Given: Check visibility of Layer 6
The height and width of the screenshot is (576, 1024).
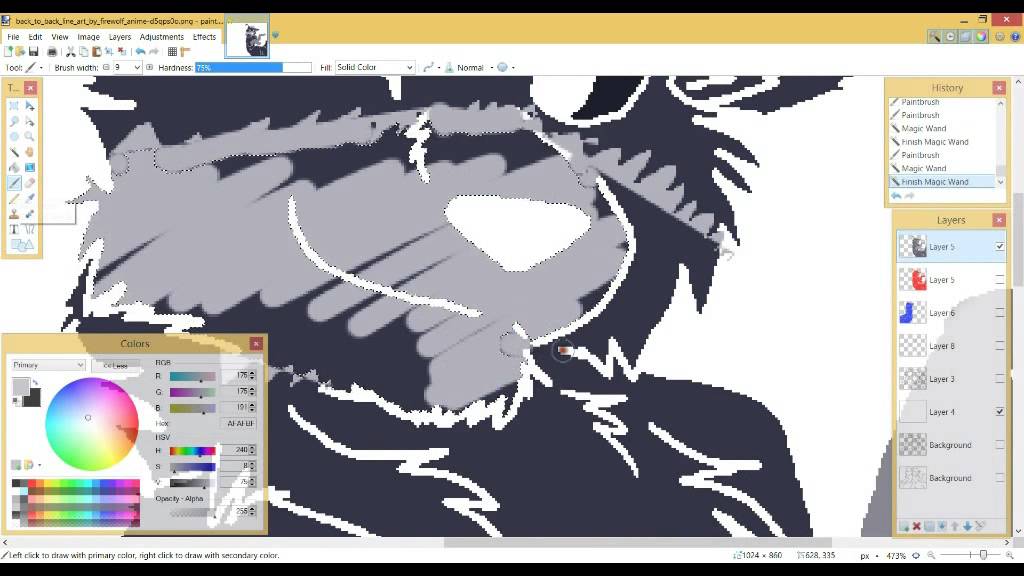Looking at the screenshot, I should [x=999, y=313].
